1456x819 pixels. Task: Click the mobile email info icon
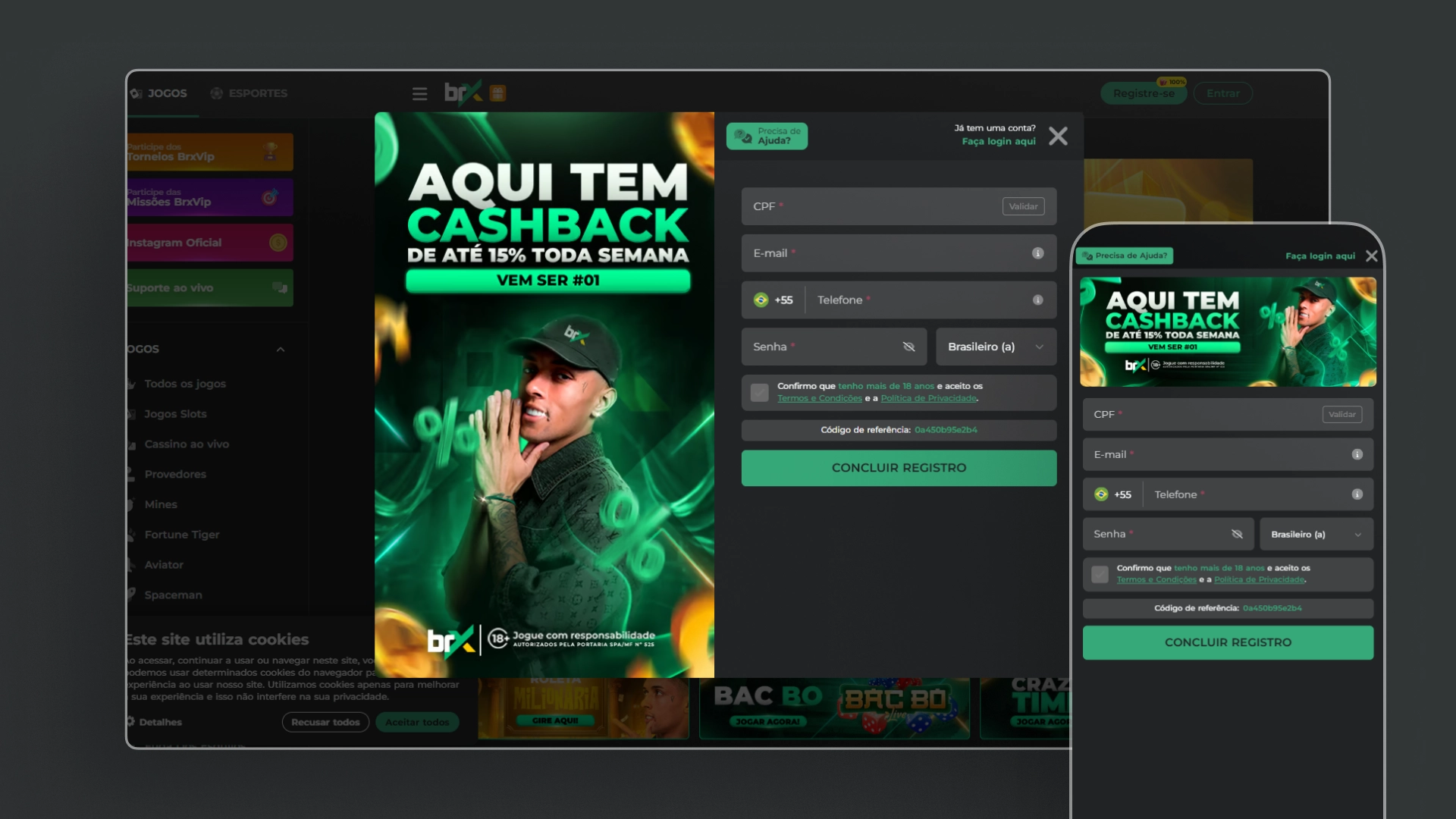point(1357,454)
